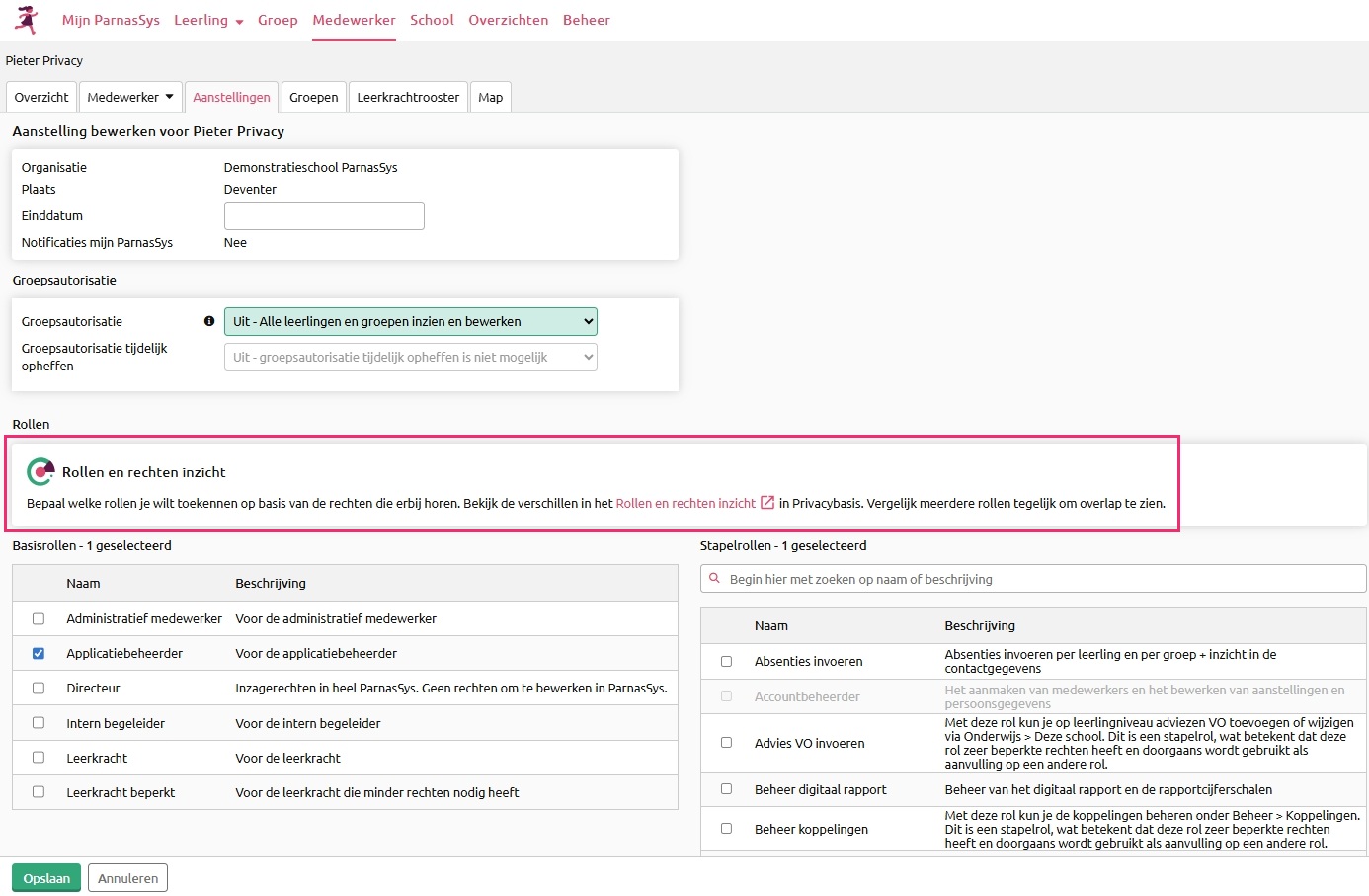Tick the Leerkracht beperkt checkbox

[39, 792]
